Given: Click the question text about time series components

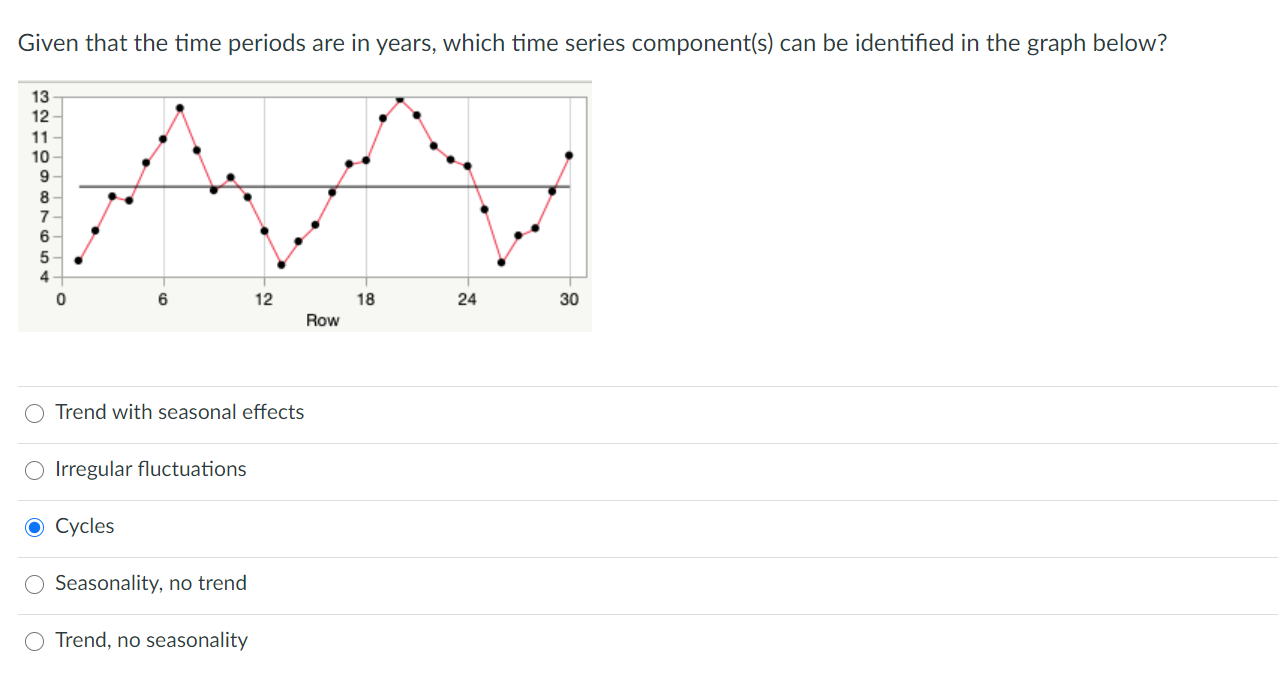Looking at the screenshot, I should [x=592, y=43].
